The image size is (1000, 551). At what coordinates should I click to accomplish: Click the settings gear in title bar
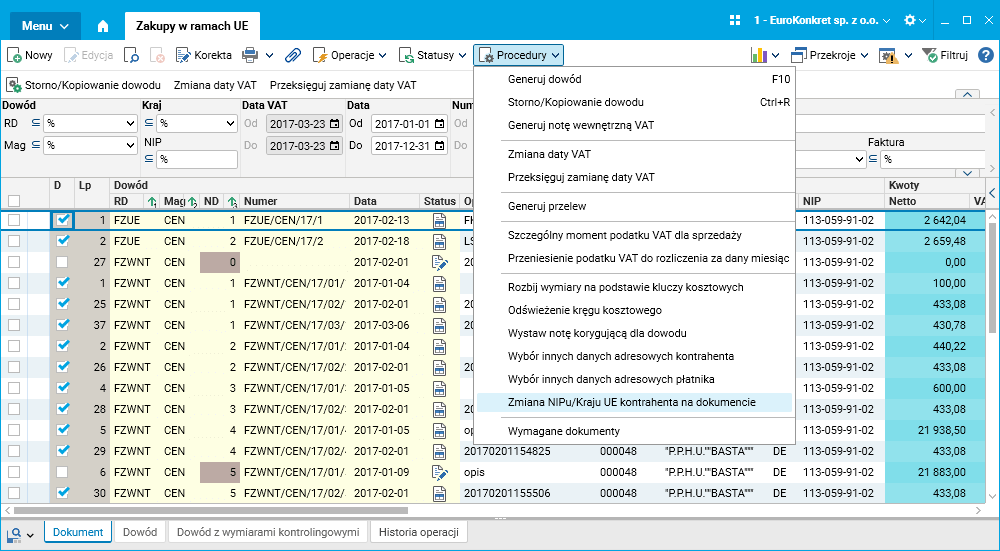click(x=909, y=20)
